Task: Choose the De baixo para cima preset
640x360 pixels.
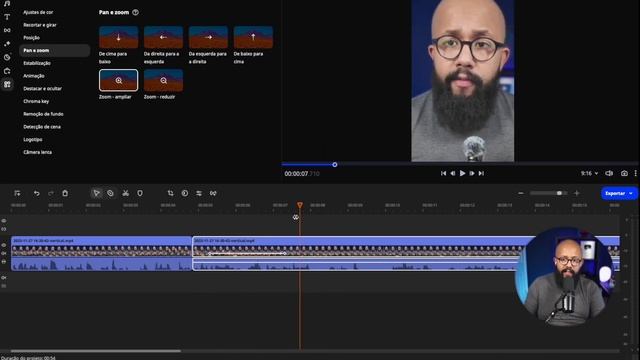Action: click(x=253, y=37)
